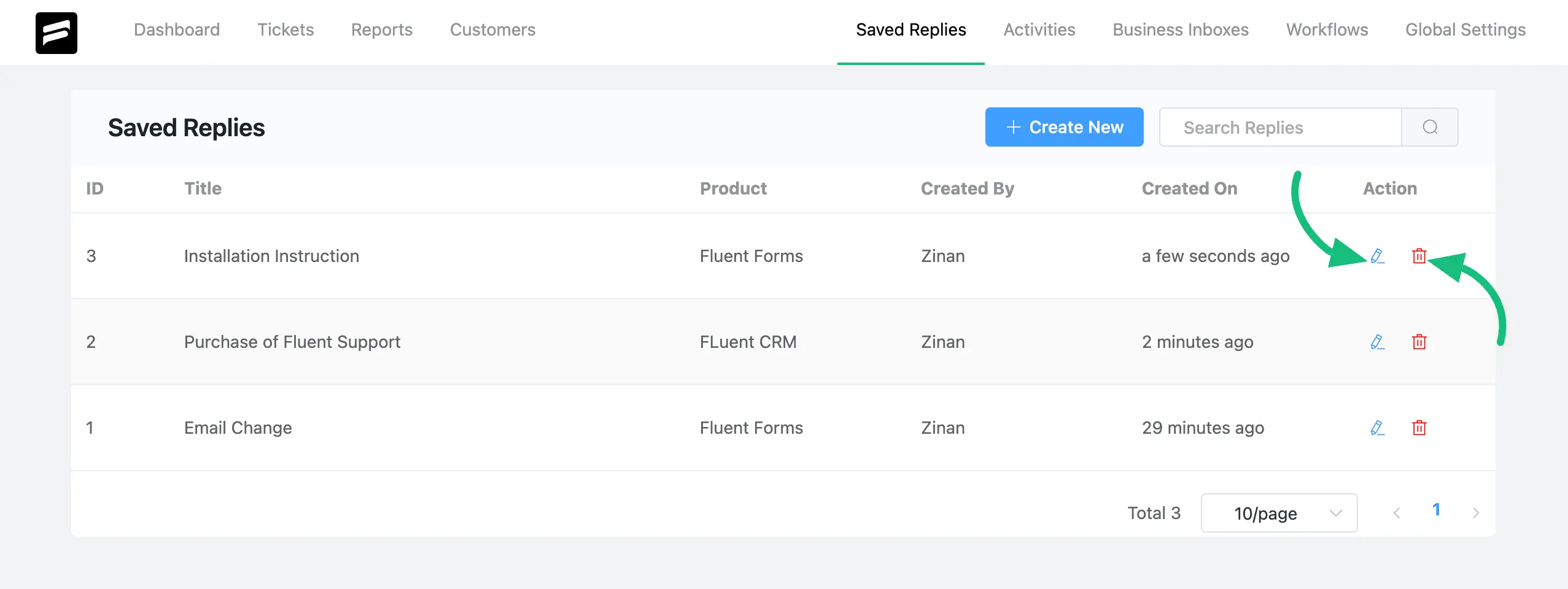Click the search magnifier icon
Screen dimensions: 1568x589
(1430, 127)
